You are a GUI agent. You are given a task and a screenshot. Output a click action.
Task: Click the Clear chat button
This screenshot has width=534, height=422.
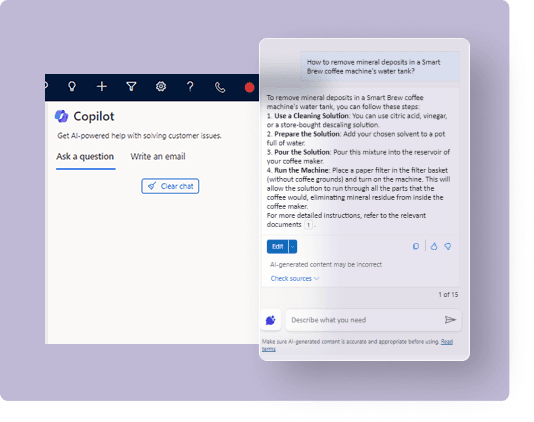tap(170, 186)
